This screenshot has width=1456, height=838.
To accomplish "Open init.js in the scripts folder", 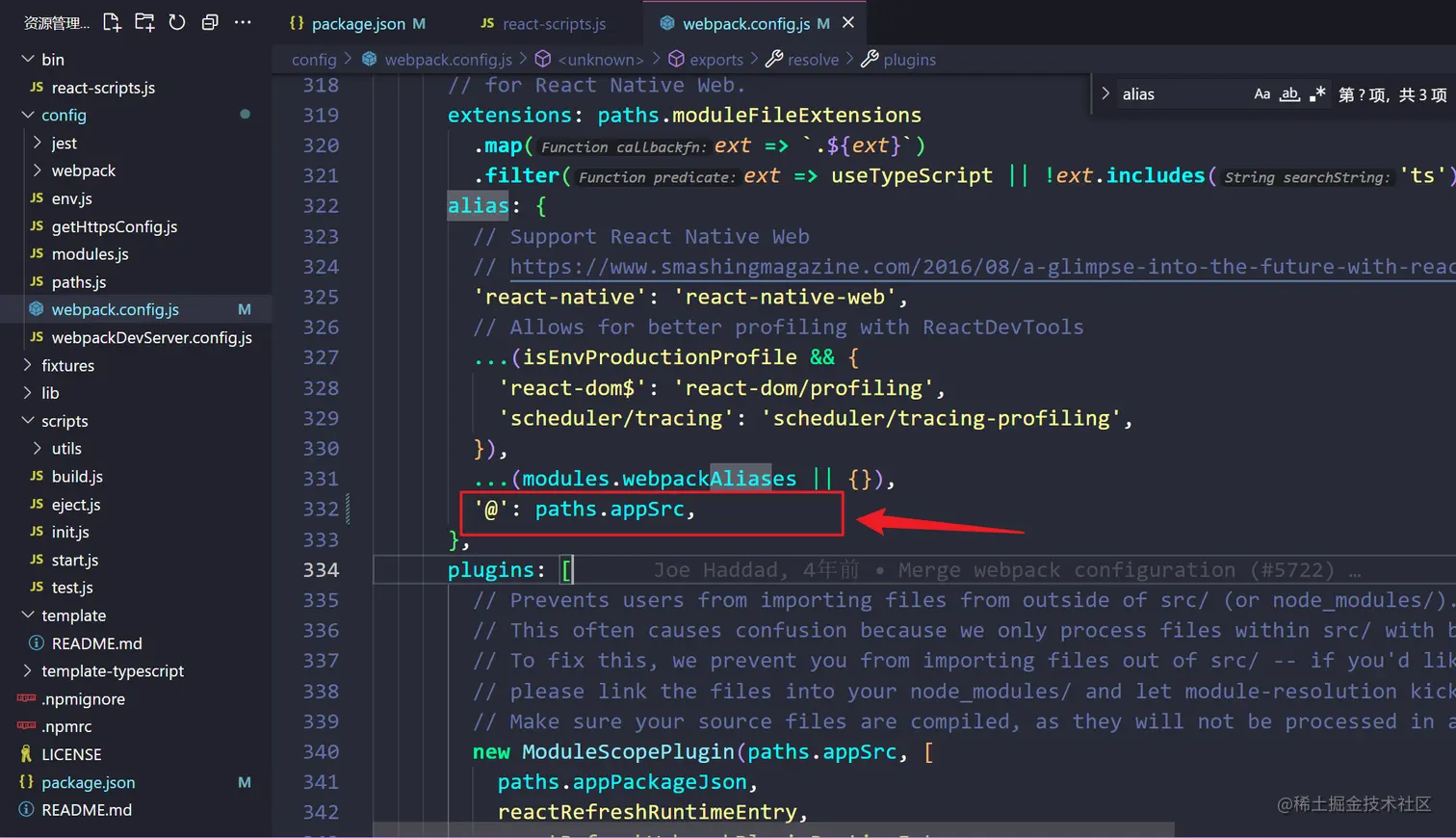I will coord(136,533).
